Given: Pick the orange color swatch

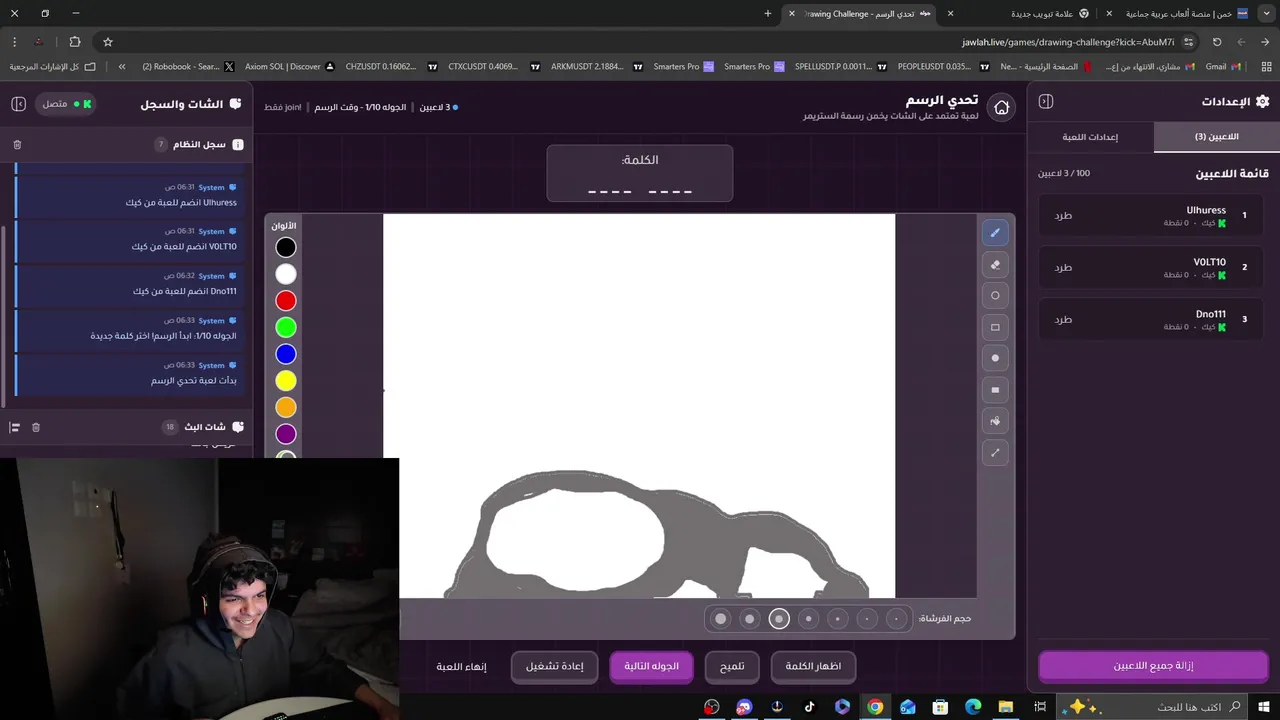Looking at the screenshot, I should pyautogui.click(x=286, y=407).
